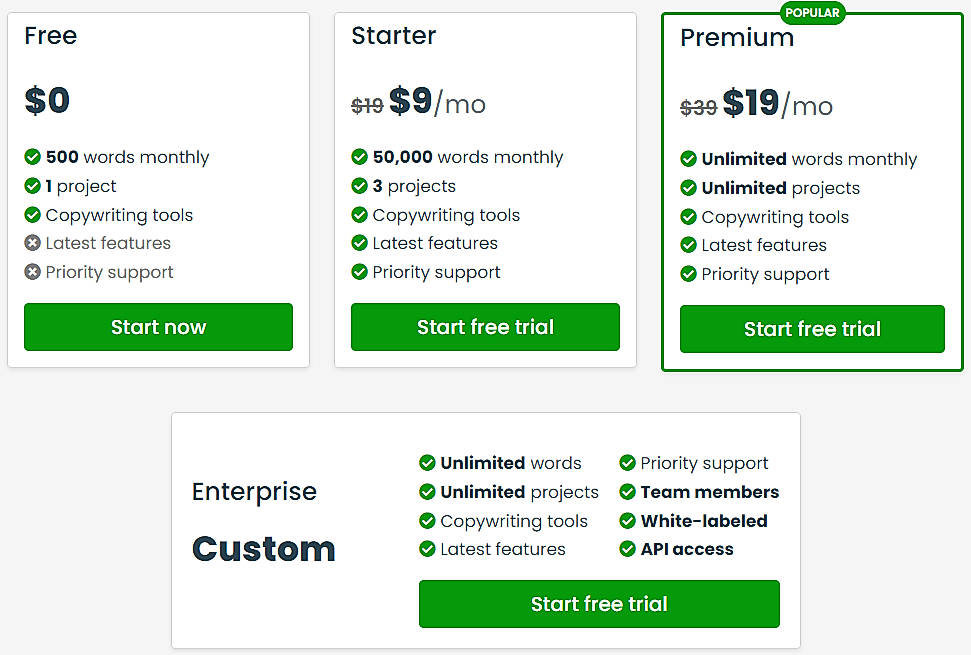Image resolution: width=971 pixels, height=655 pixels.
Task: Start the Enterprise plan free trial
Action: (599, 604)
